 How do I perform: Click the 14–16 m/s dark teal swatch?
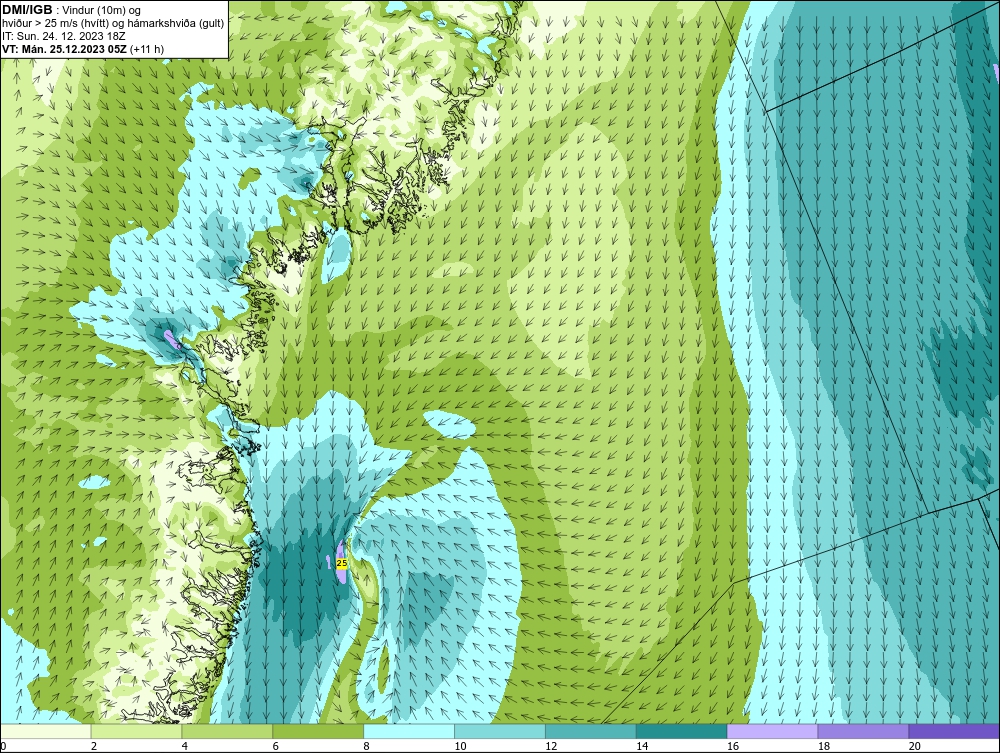682,731
